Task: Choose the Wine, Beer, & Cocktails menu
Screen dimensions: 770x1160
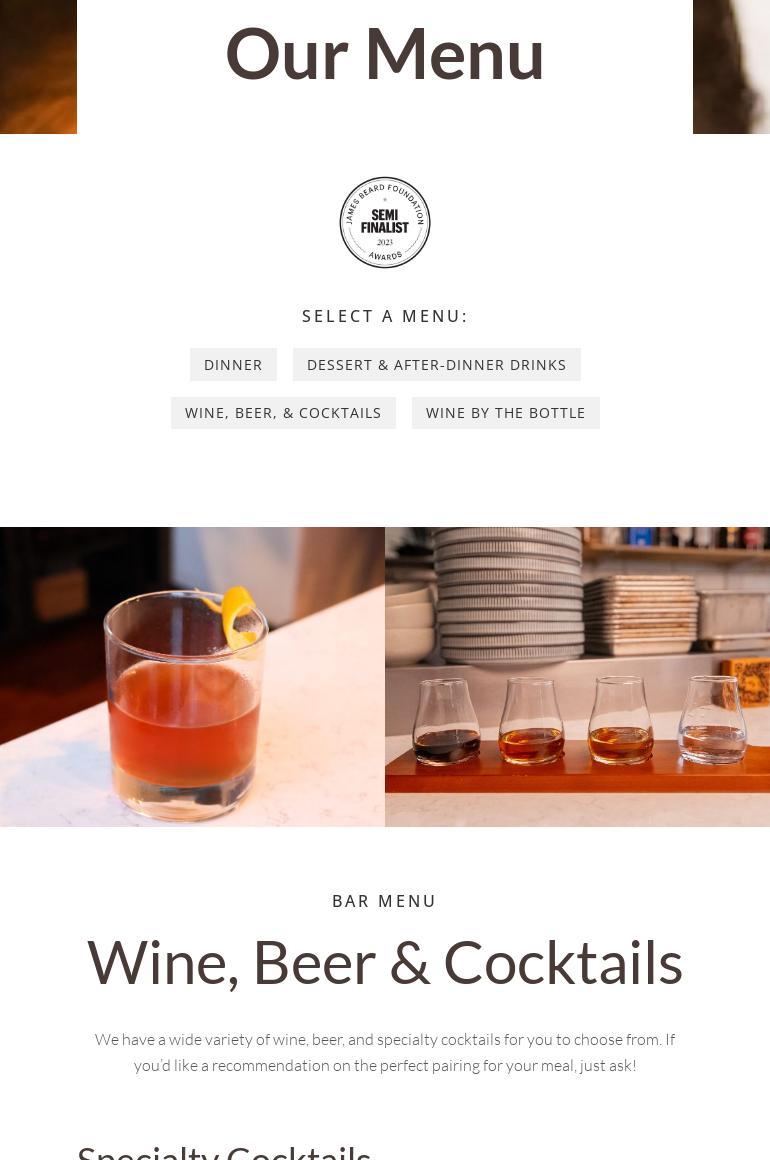Action: pos(283,413)
